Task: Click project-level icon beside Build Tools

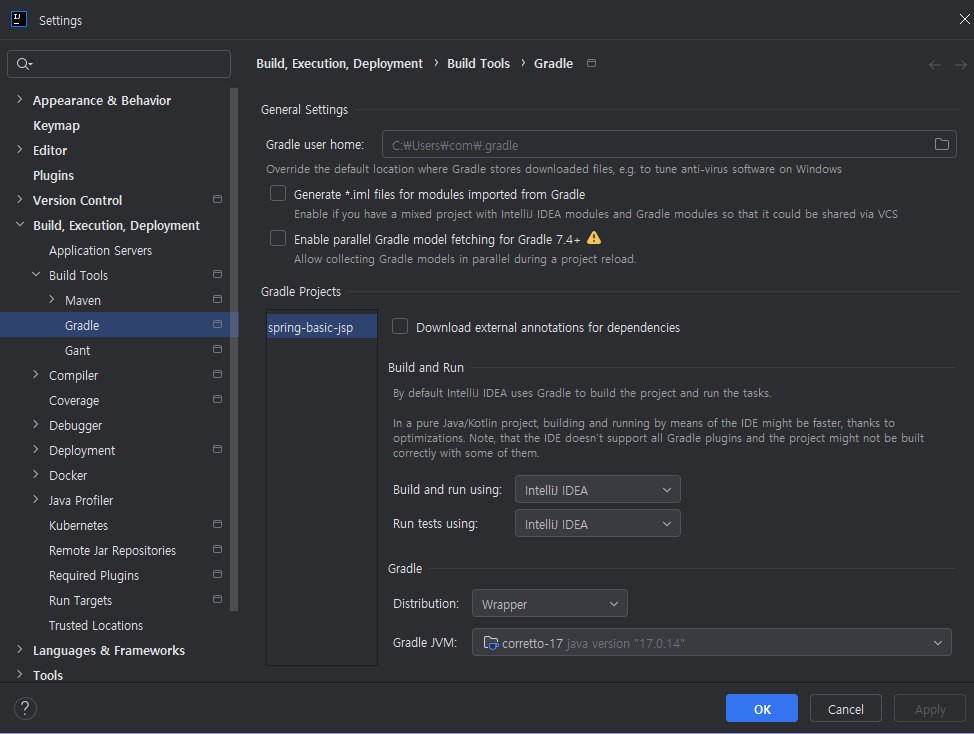Action: tap(217, 274)
